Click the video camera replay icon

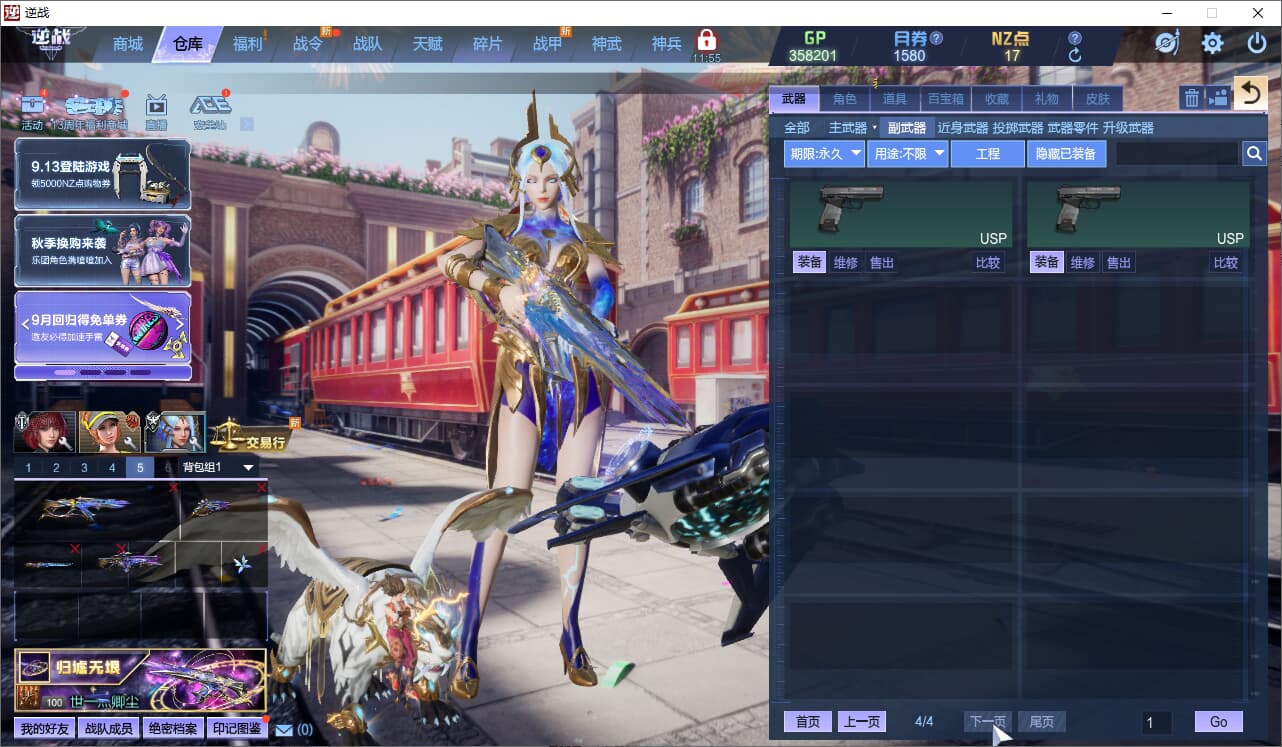click(x=1218, y=98)
